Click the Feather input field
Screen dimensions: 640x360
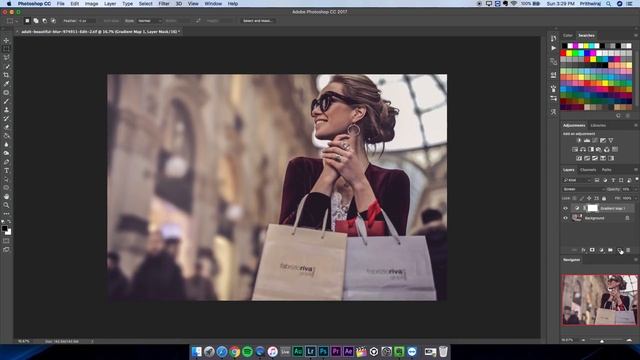click(x=86, y=20)
